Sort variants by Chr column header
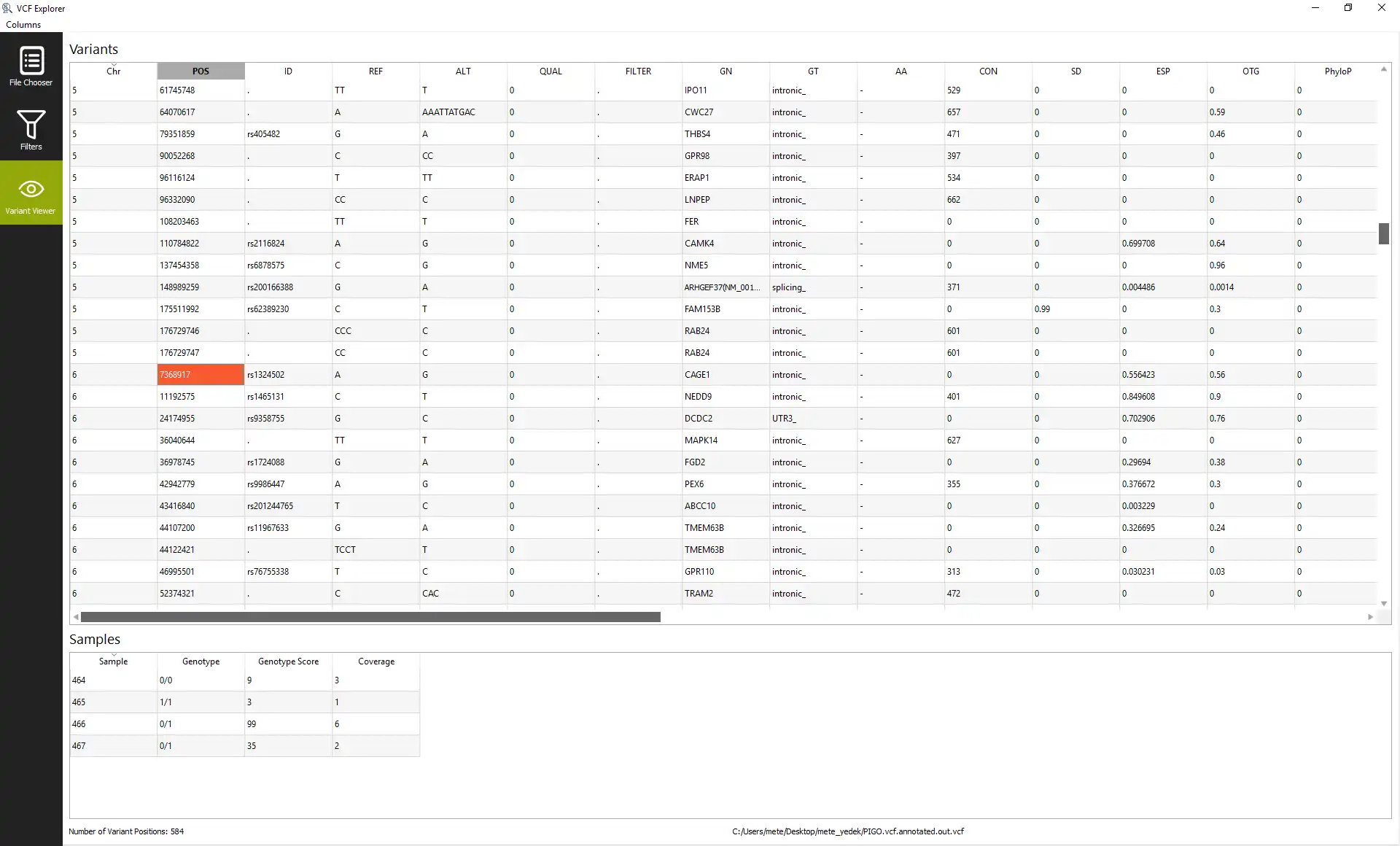The height and width of the screenshot is (846, 1400). (x=113, y=71)
